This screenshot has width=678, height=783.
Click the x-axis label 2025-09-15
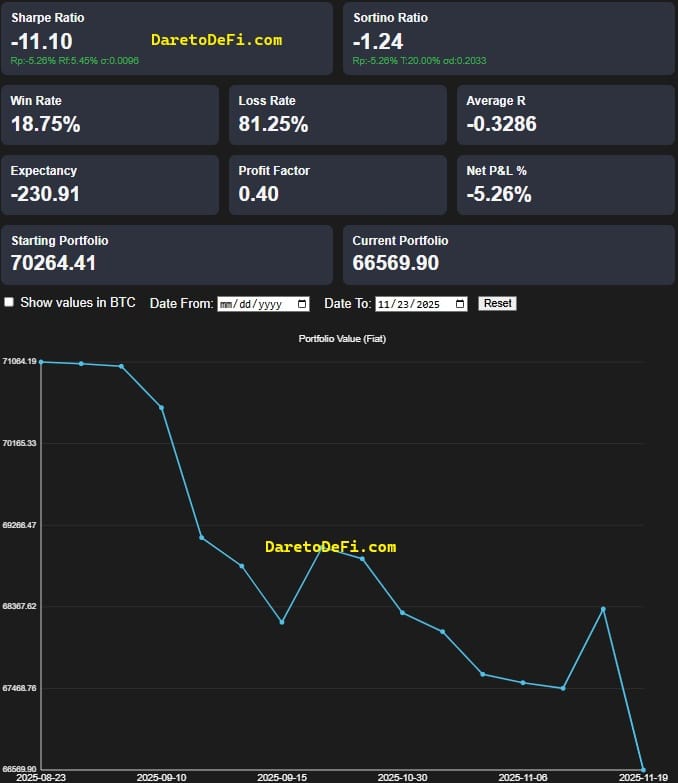pos(282,778)
